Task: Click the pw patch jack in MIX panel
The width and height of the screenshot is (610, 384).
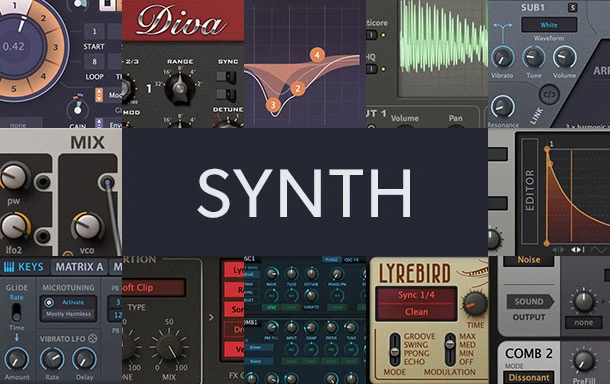Action: coord(42,181)
